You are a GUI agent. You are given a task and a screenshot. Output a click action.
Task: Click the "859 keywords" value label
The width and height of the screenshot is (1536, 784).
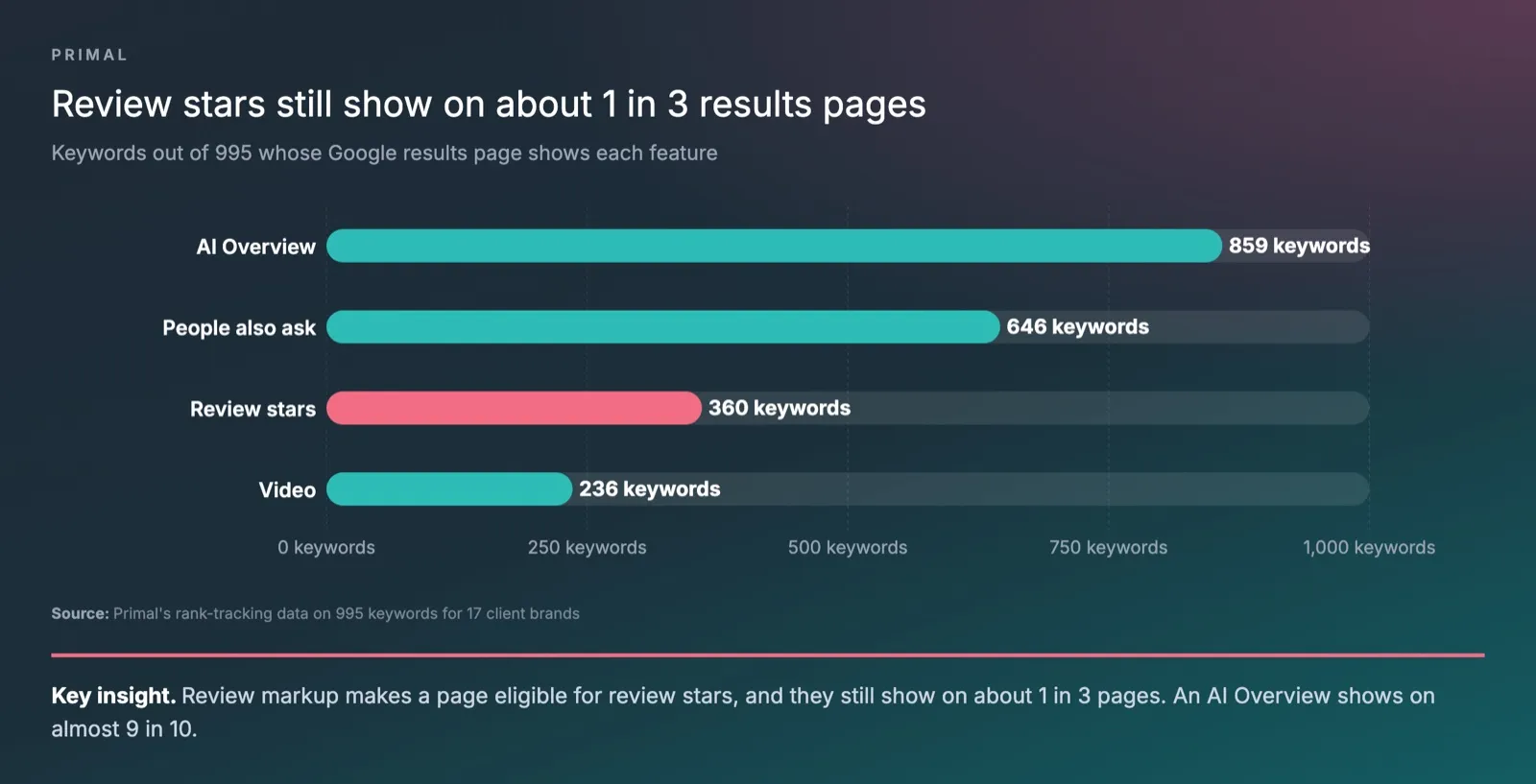[1299, 246]
